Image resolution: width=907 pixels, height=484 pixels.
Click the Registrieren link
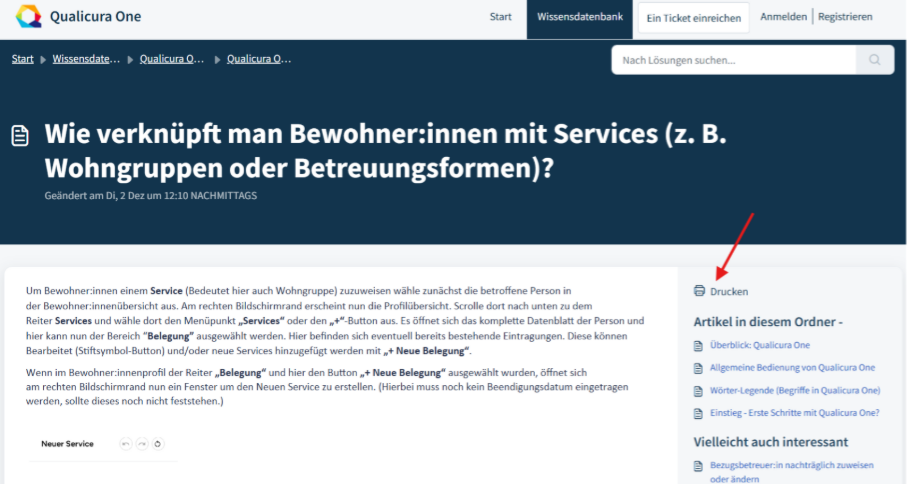pos(845,17)
